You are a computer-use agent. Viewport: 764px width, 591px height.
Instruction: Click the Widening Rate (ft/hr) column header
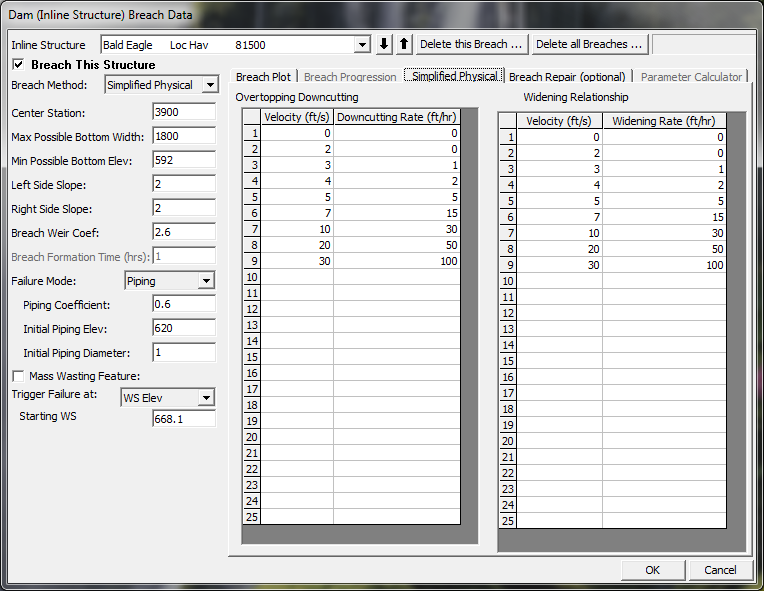tap(664, 121)
